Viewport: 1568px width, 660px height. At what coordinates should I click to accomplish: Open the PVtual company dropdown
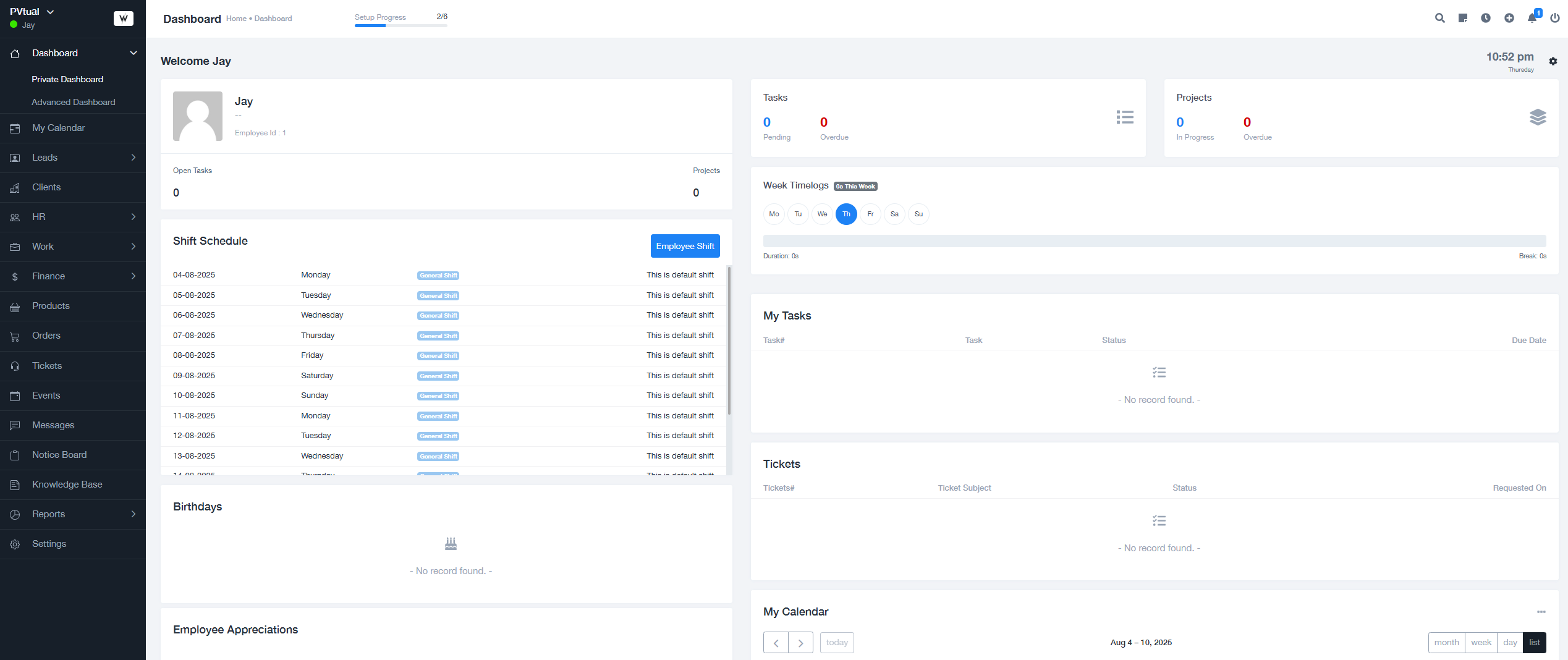click(32, 12)
